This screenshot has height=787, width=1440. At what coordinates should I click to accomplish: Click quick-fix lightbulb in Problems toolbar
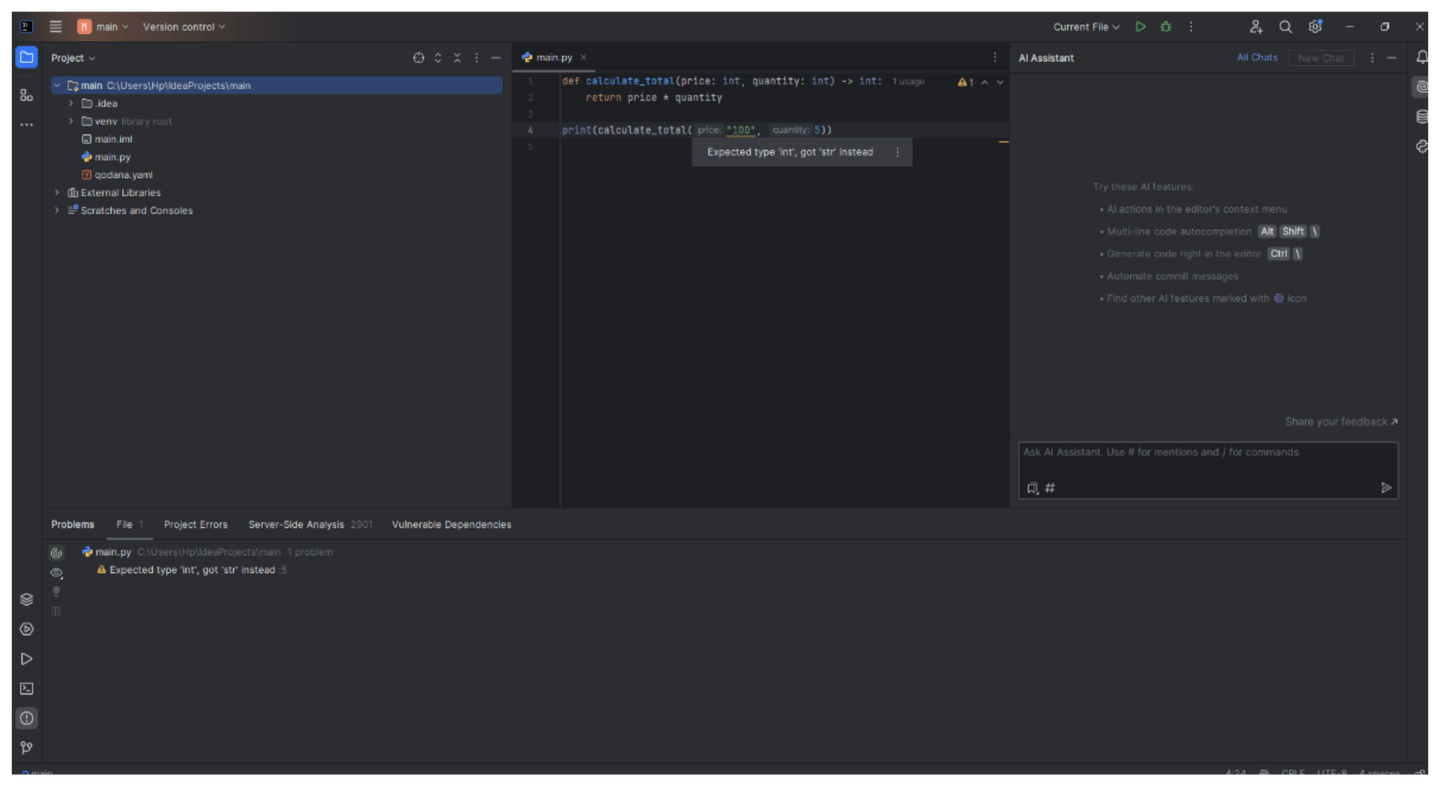(x=56, y=592)
